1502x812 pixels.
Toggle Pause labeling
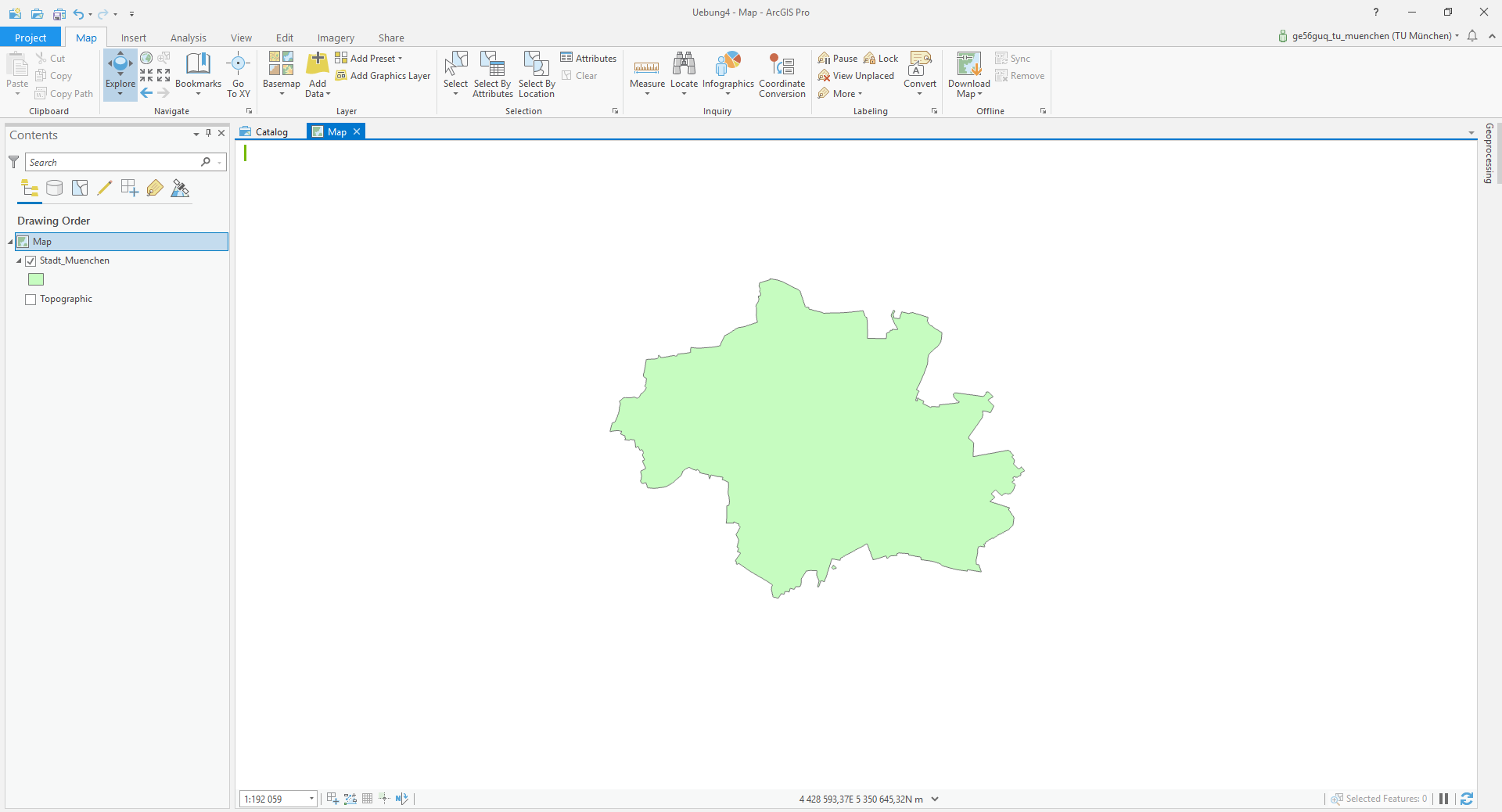tap(838, 59)
